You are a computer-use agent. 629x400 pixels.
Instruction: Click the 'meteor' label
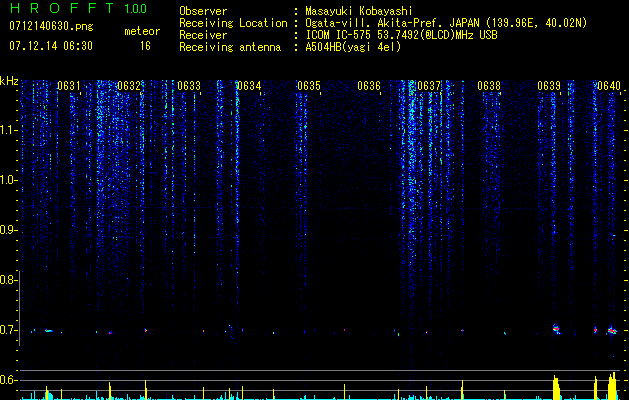(x=142, y=31)
